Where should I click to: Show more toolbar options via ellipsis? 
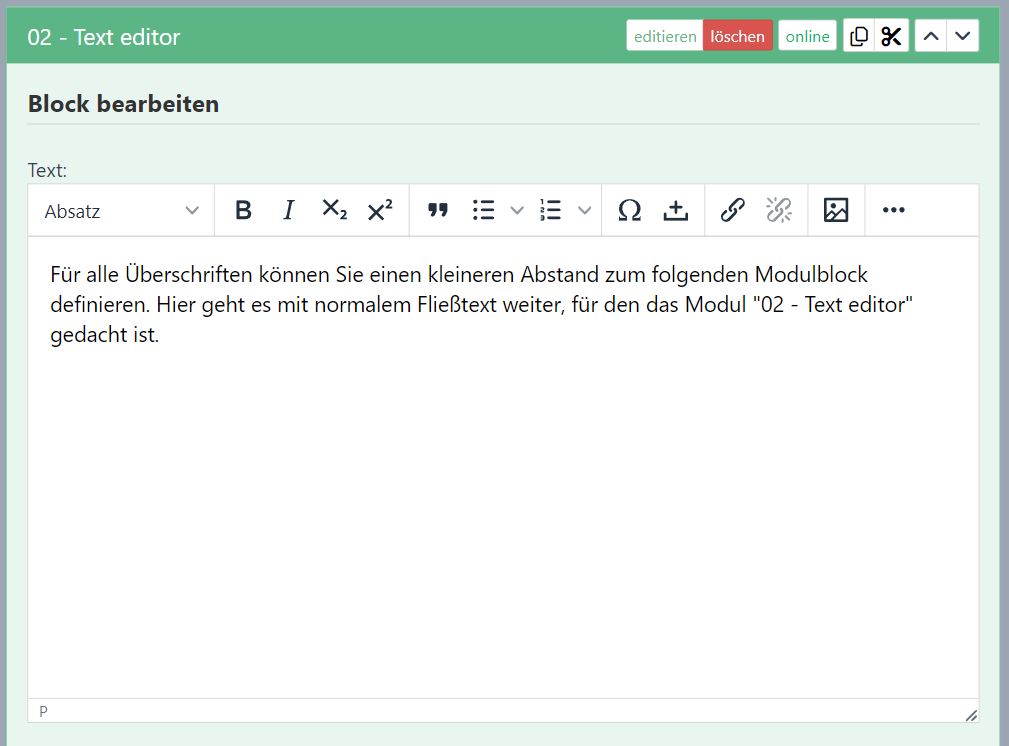[893, 210]
